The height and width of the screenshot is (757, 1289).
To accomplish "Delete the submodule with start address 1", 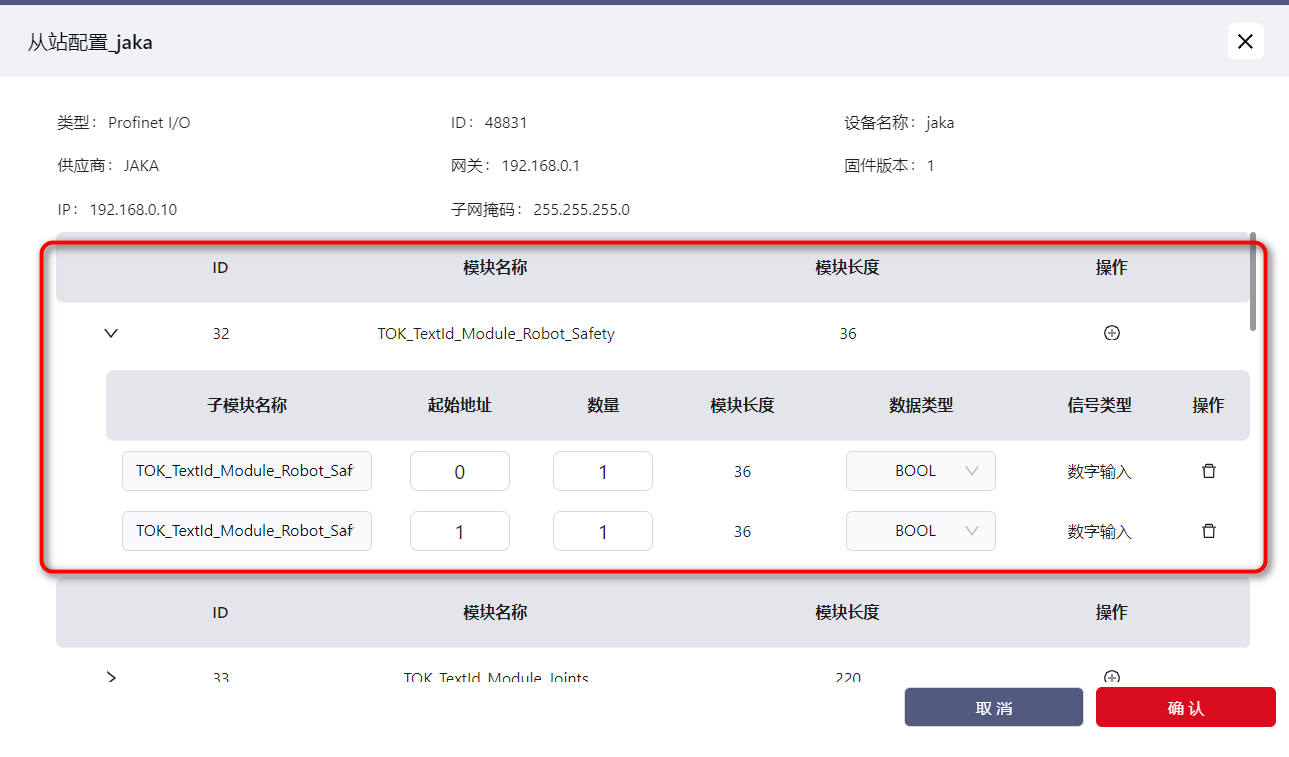I will point(1208,531).
